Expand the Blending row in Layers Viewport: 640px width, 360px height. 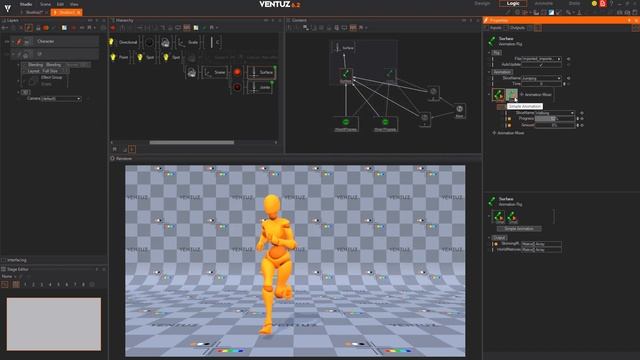tap(18, 65)
